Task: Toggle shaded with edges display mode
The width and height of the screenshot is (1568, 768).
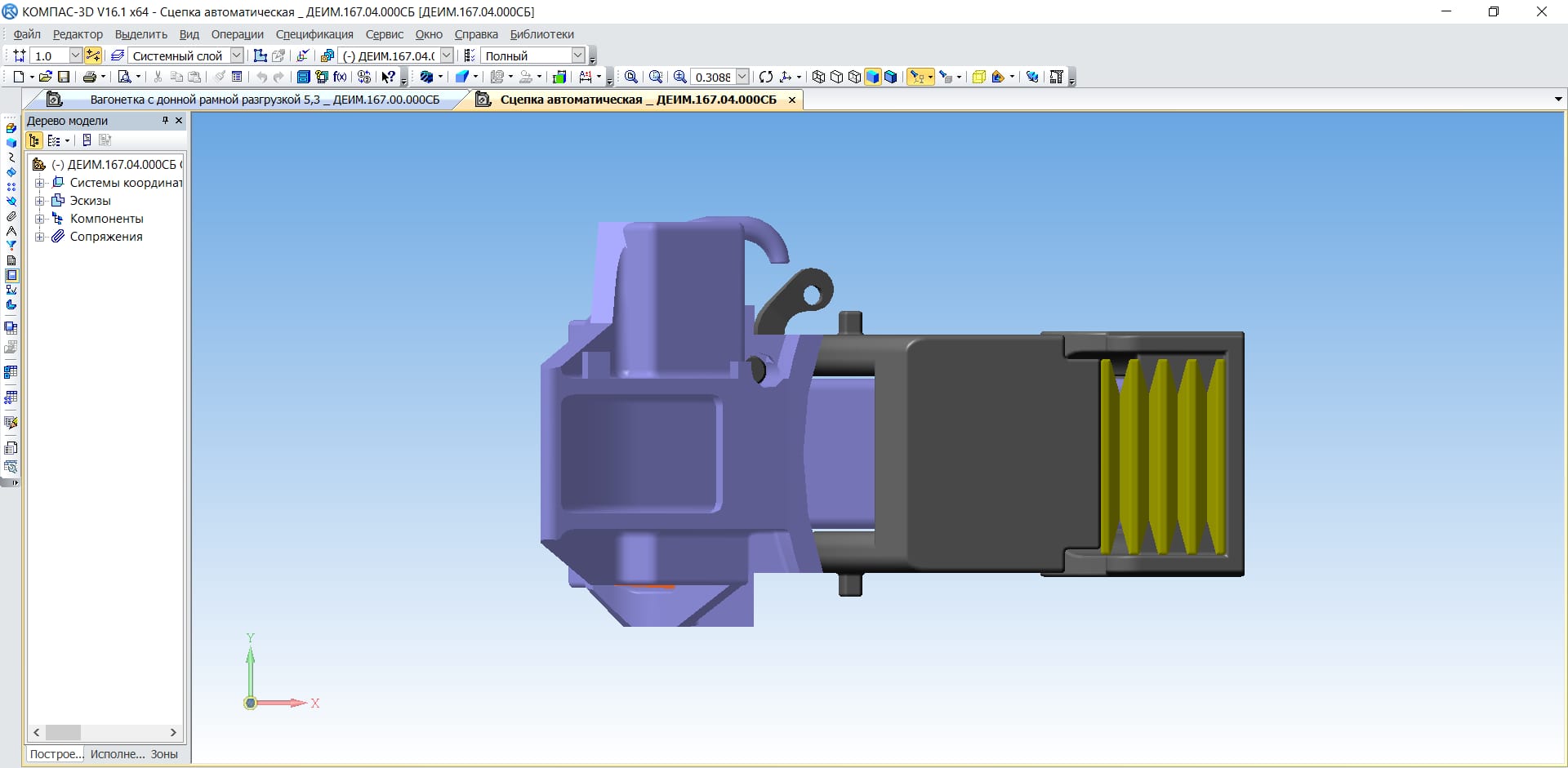Action: 891,77
